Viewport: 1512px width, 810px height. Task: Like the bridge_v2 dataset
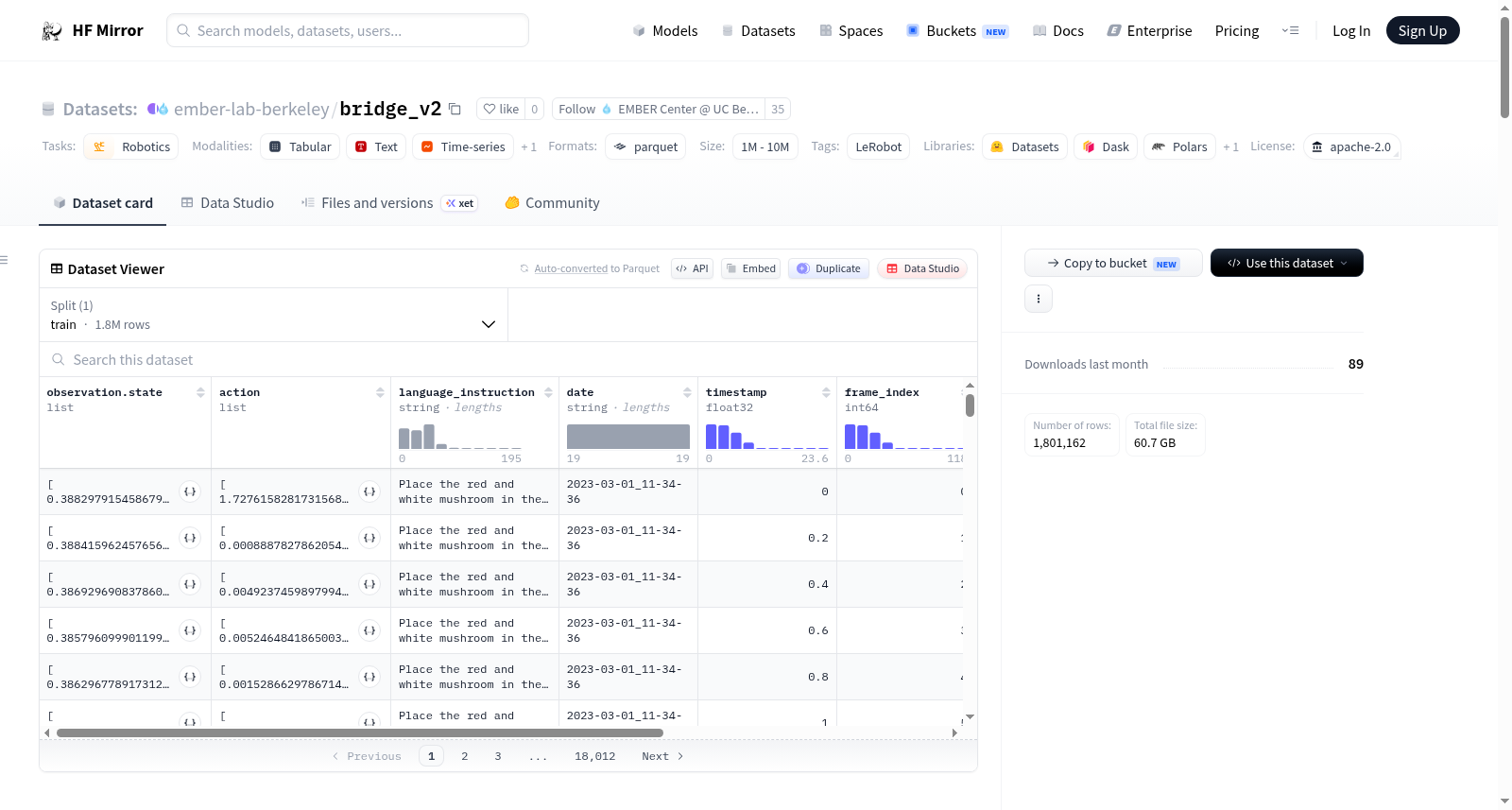coord(501,109)
